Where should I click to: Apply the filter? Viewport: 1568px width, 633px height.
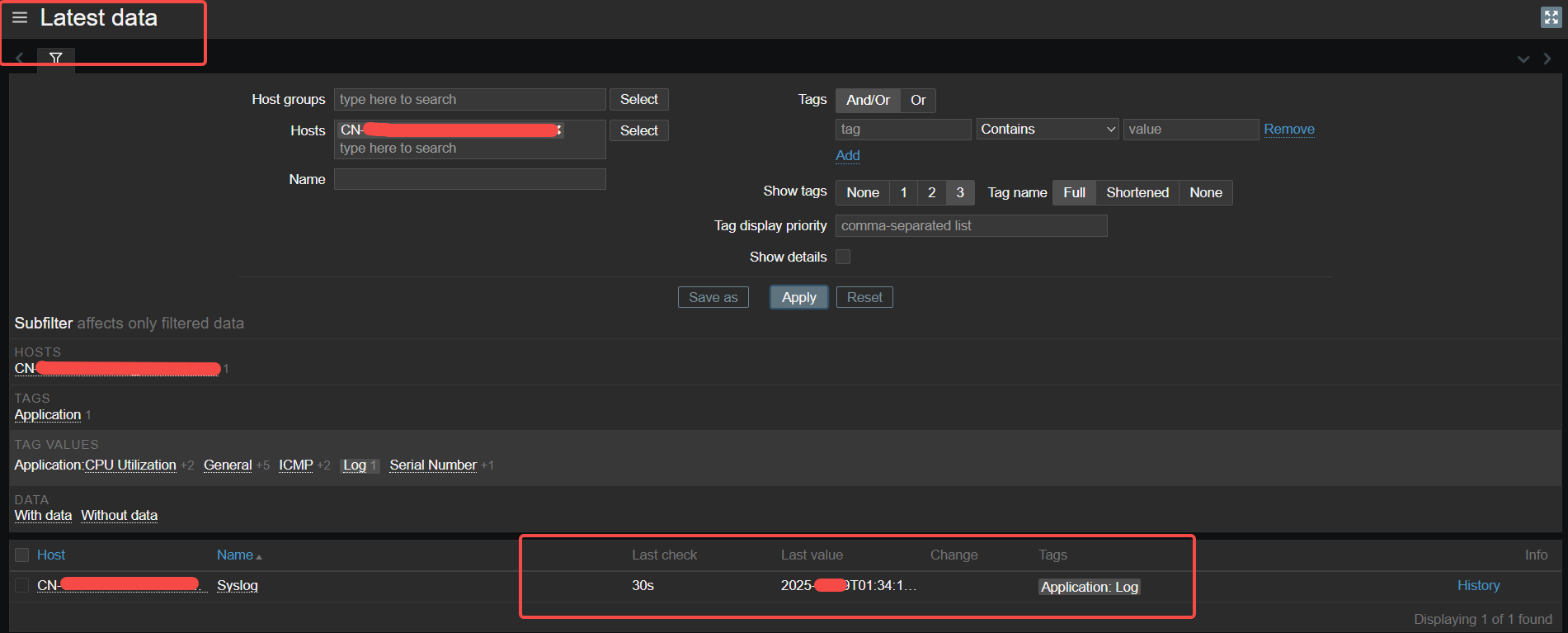(799, 297)
